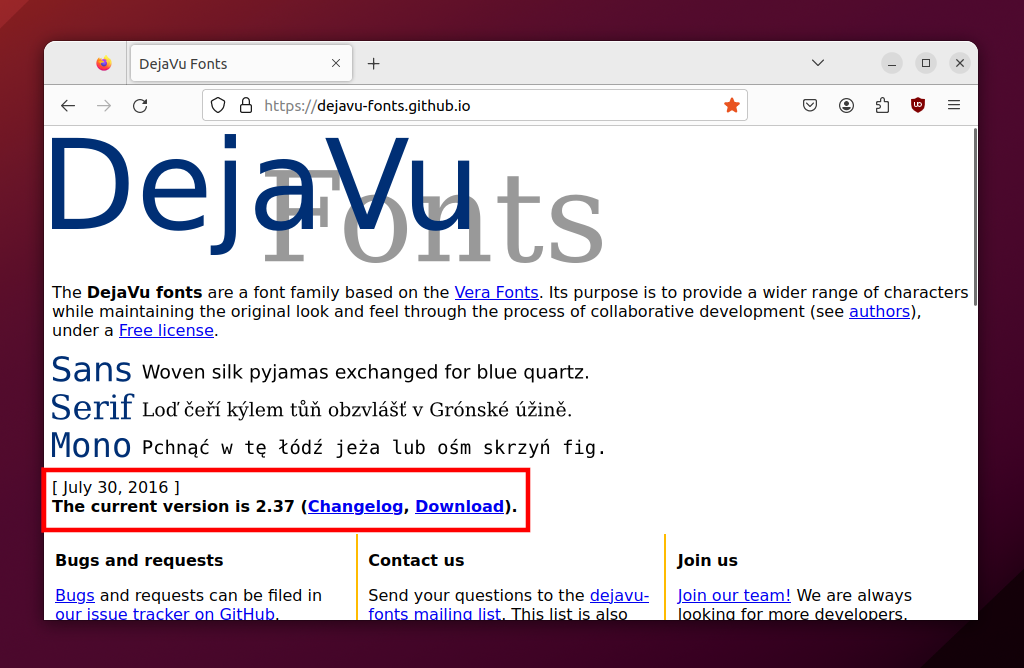The width and height of the screenshot is (1024, 668).
Task: Expand the list all tabs dropdown
Action: point(818,63)
